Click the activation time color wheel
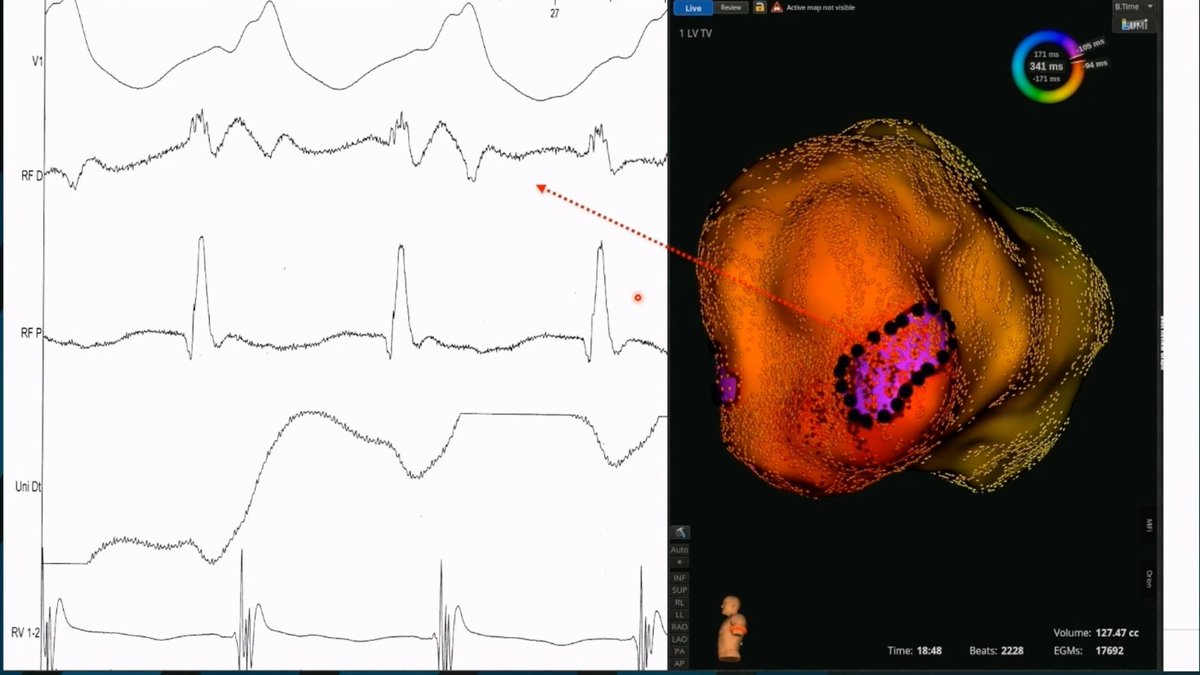This screenshot has height=675, width=1200. tap(1047, 66)
